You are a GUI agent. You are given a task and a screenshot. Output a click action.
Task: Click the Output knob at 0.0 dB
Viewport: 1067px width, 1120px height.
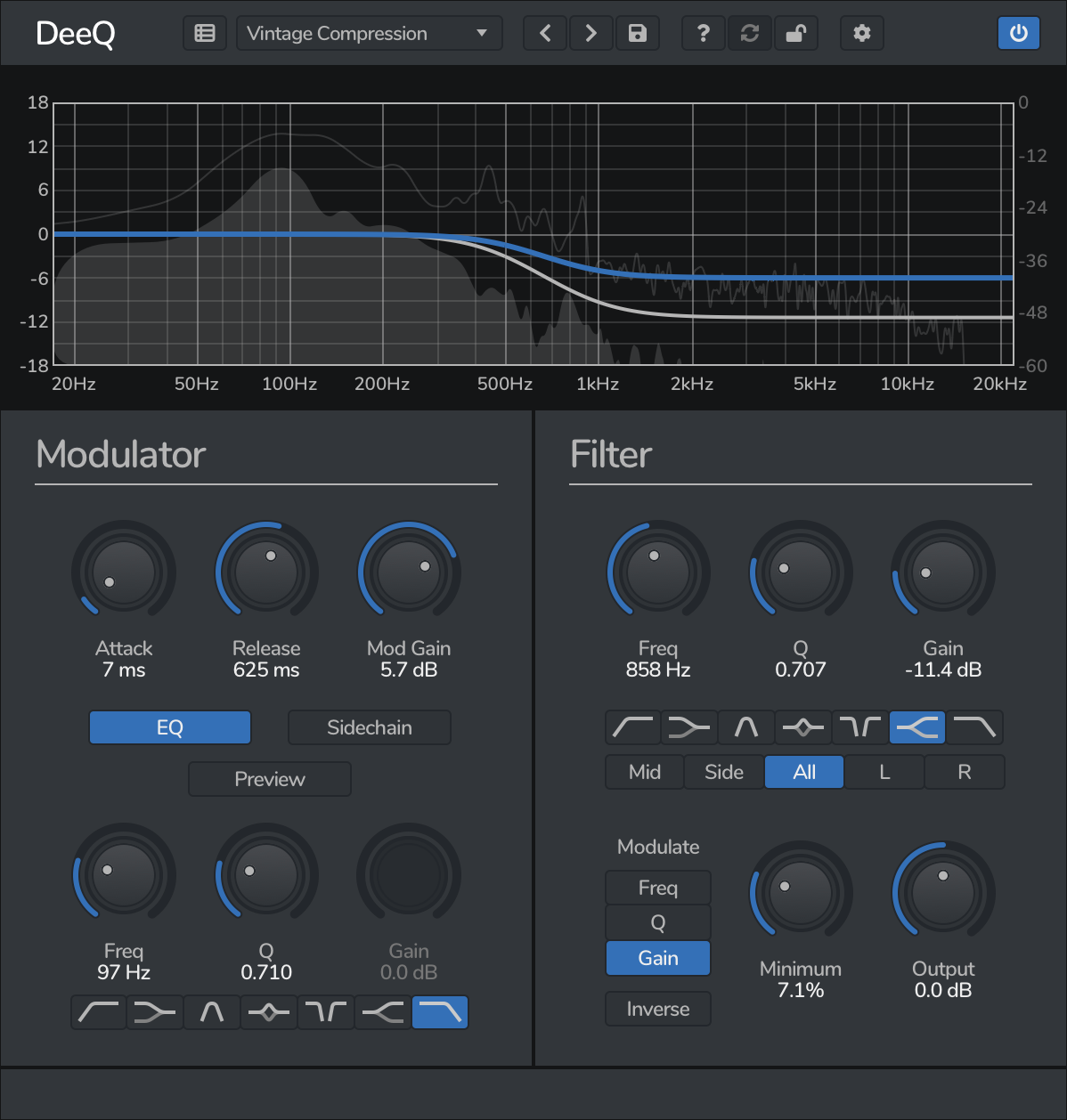pyautogui.click(x=943, y=893)
